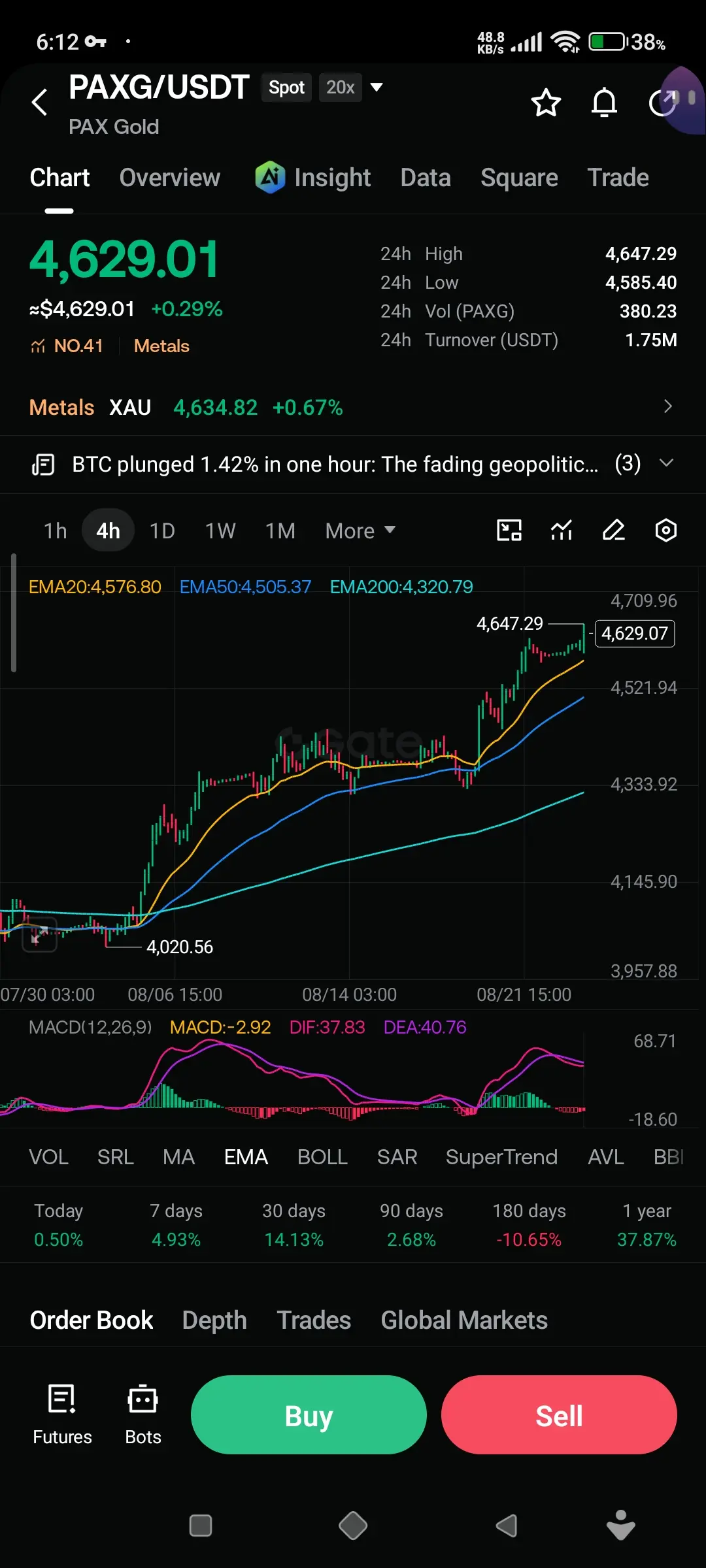
Task: Tap the red Sell button
Action: (x=559, y=1414)
